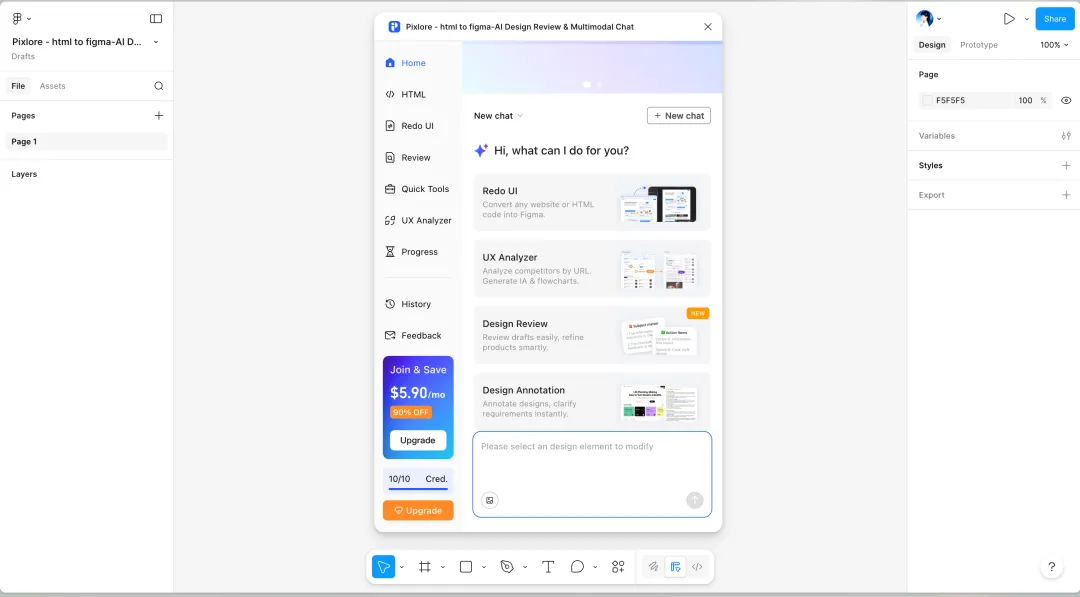Open the Design Annotation card
The width and height of the screenshot is (1080, 597).
tap(592, 400)
